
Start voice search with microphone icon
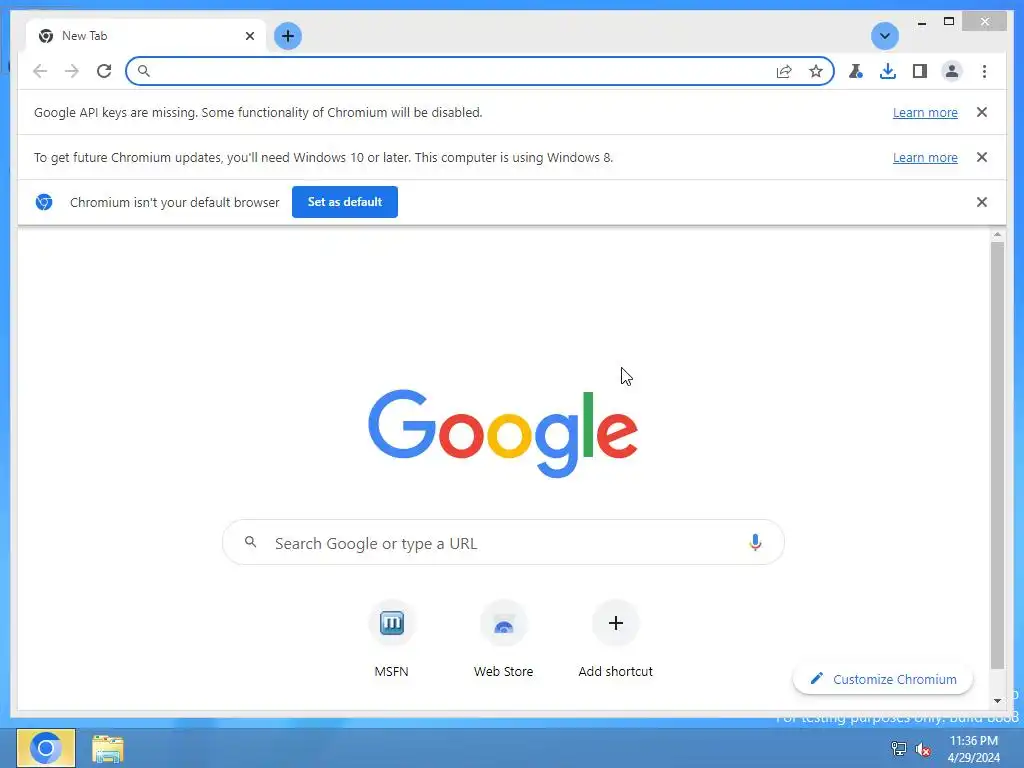click(755, 542)
